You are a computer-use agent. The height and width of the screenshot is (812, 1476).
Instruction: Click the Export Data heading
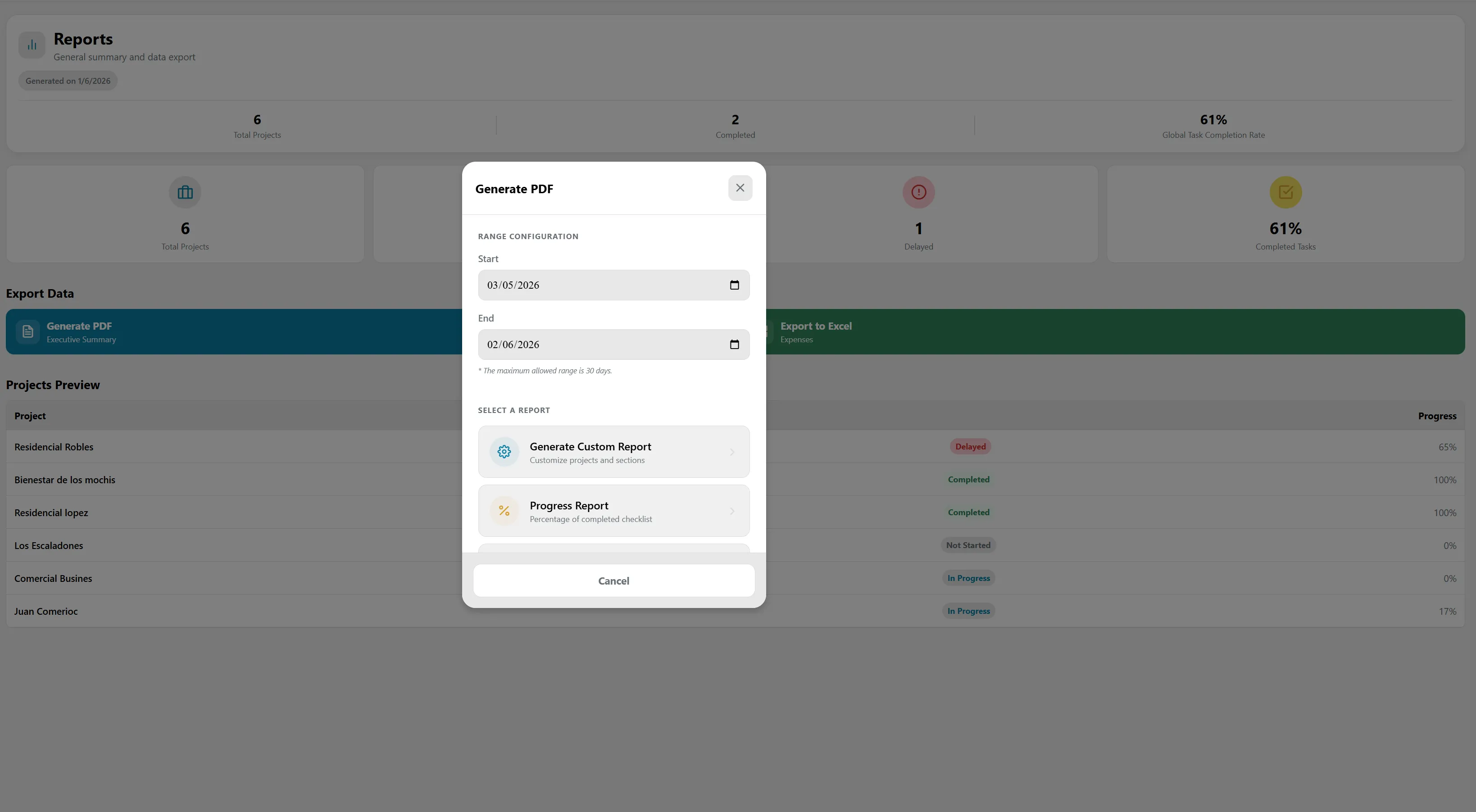pyautogui.click(x=40, y=293)
